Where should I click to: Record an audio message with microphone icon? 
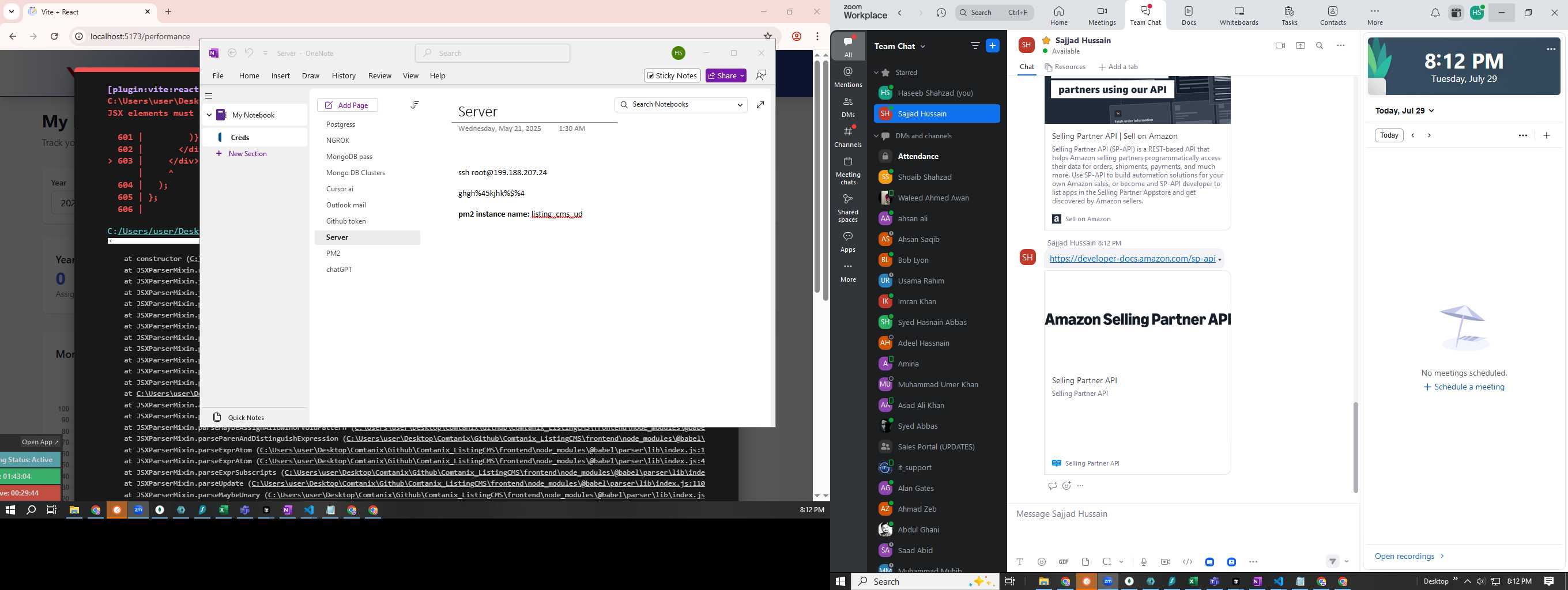coord(1144,561)
